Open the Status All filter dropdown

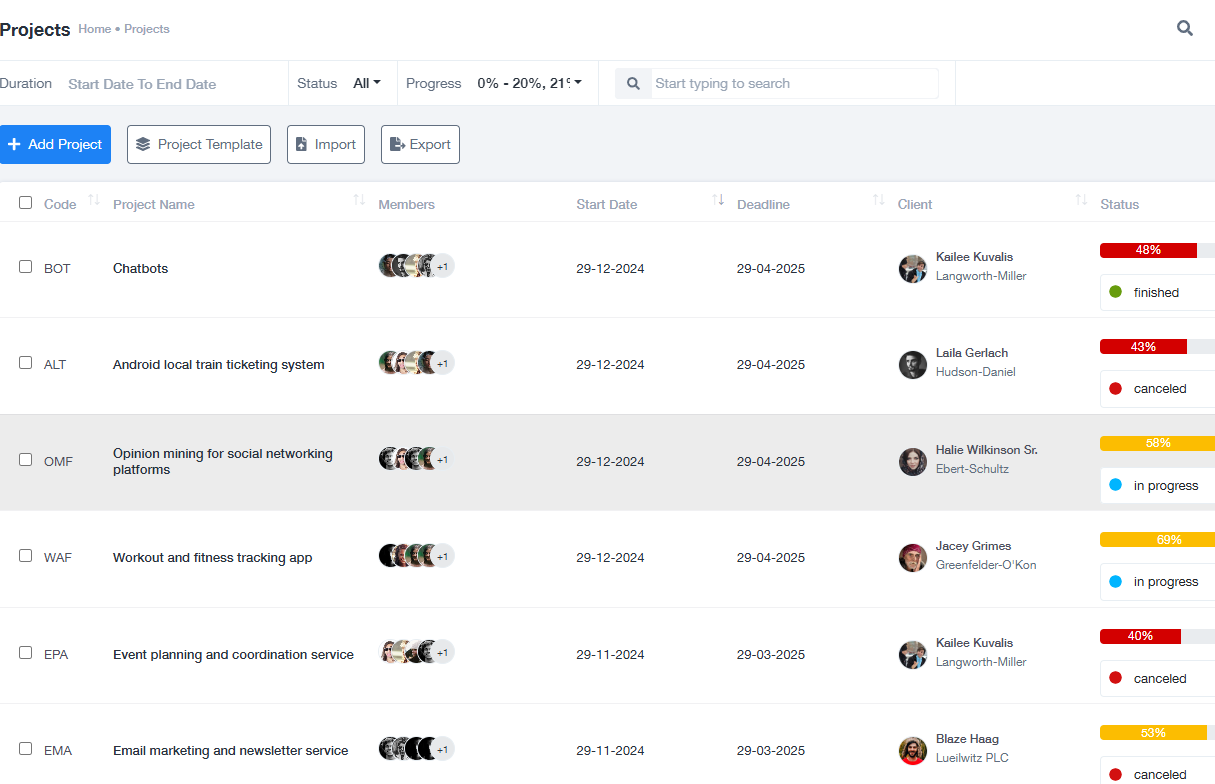pos(366,84)
